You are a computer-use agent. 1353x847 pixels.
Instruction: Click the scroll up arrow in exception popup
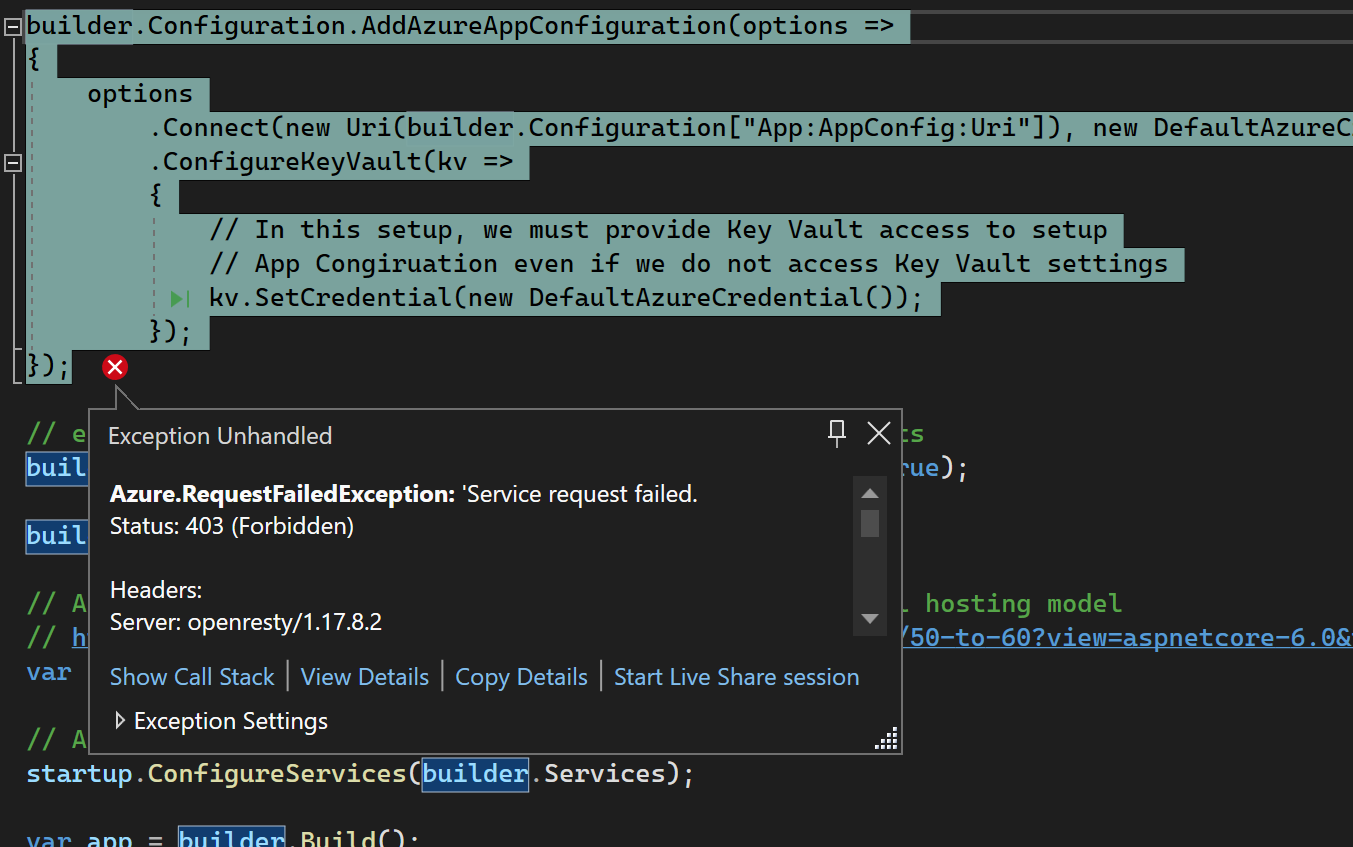[869, 492]
